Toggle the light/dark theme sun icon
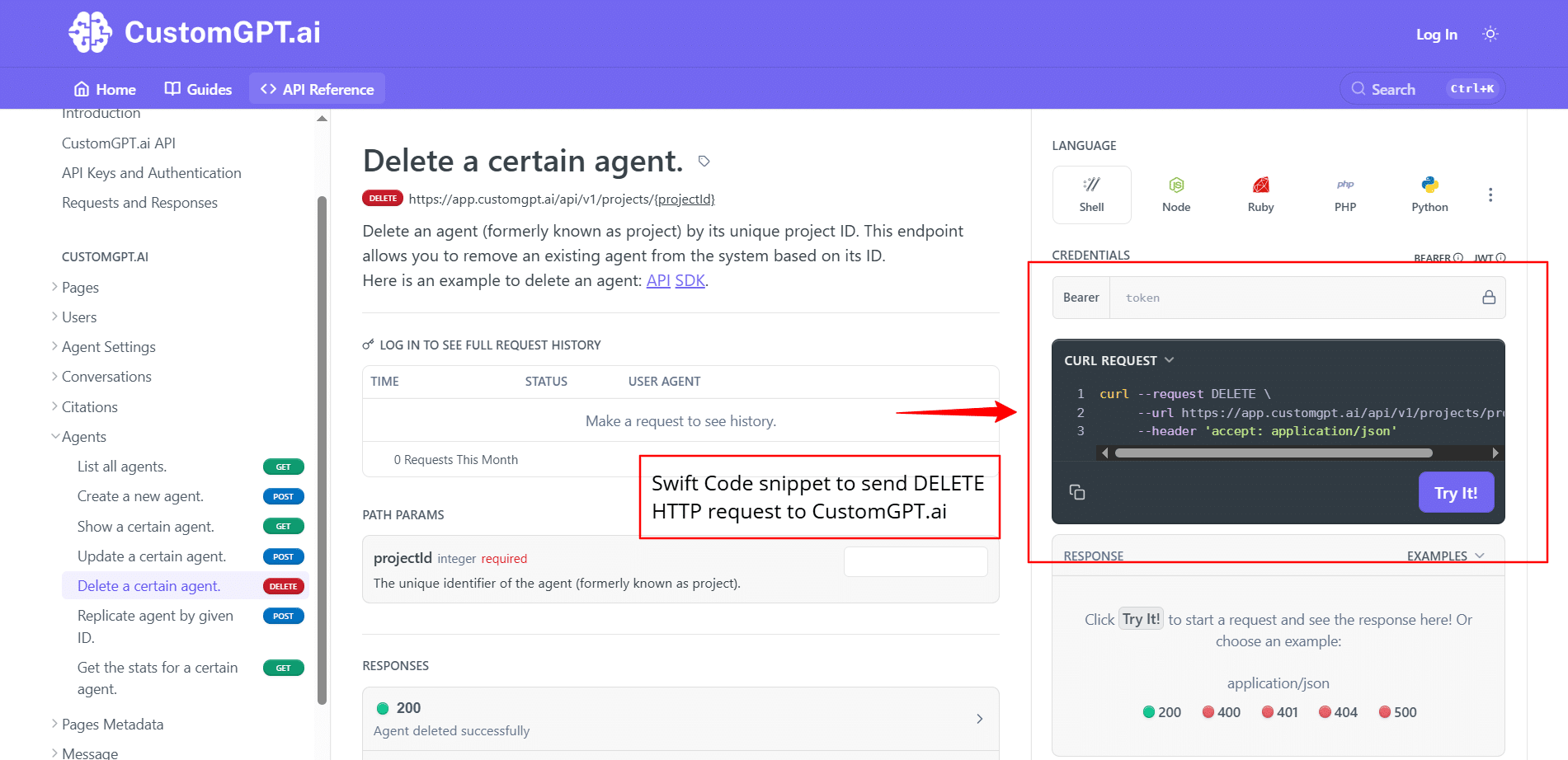The width and height of the screenshot is (1568, 760). pyautogui.click(x=1490, y=34)
